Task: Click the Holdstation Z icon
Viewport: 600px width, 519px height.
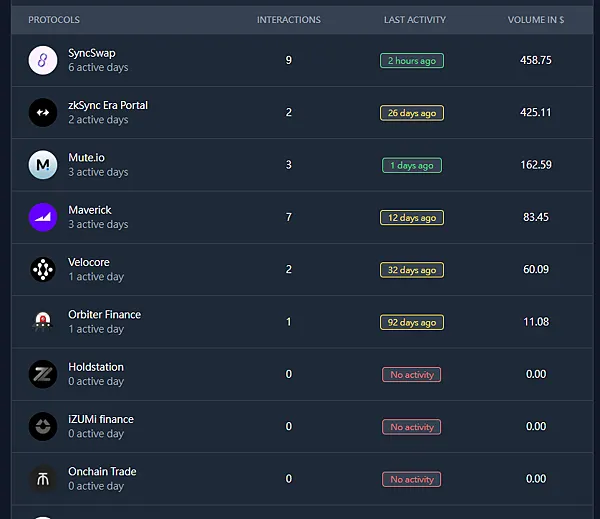Action: tap(43, 374)
